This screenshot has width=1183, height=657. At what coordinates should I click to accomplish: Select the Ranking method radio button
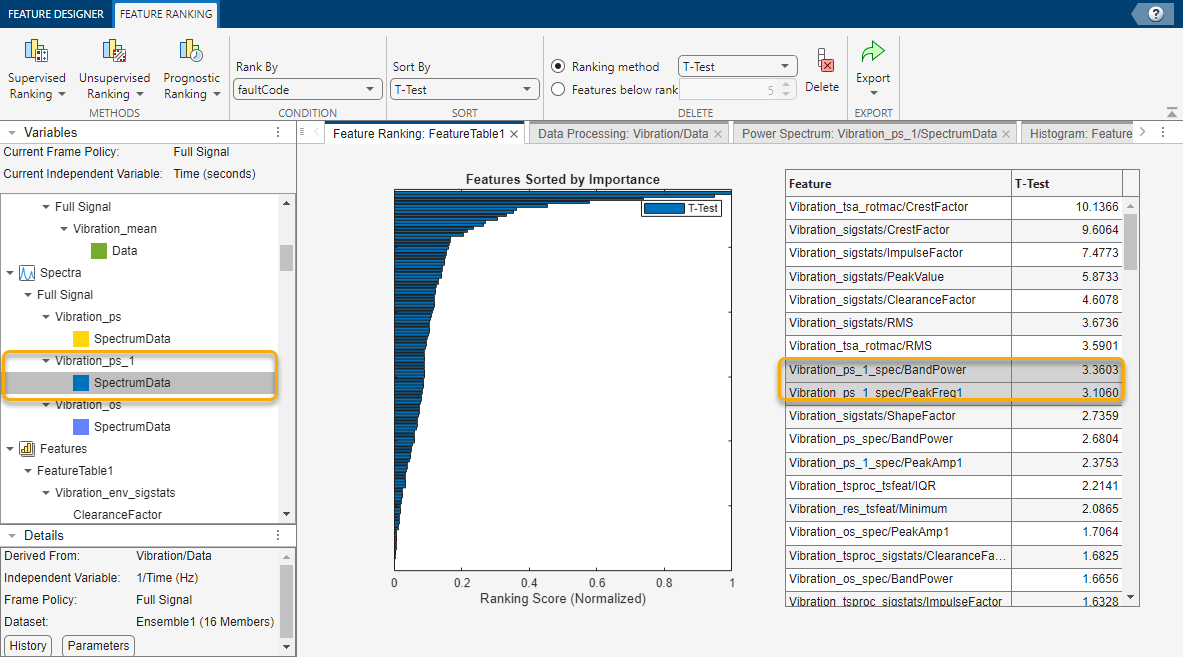559,67
